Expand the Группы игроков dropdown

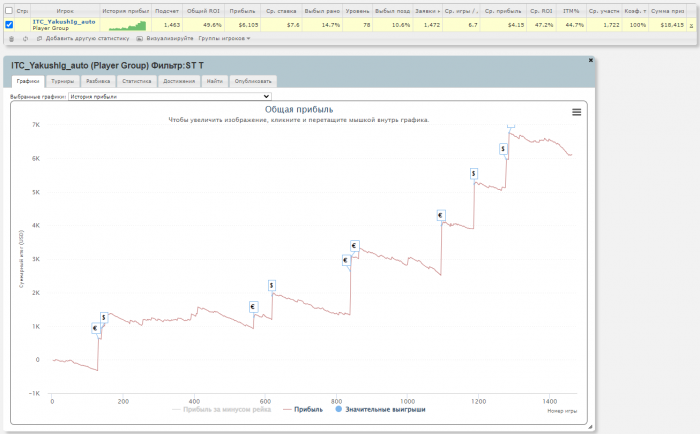tap(224, 39)
